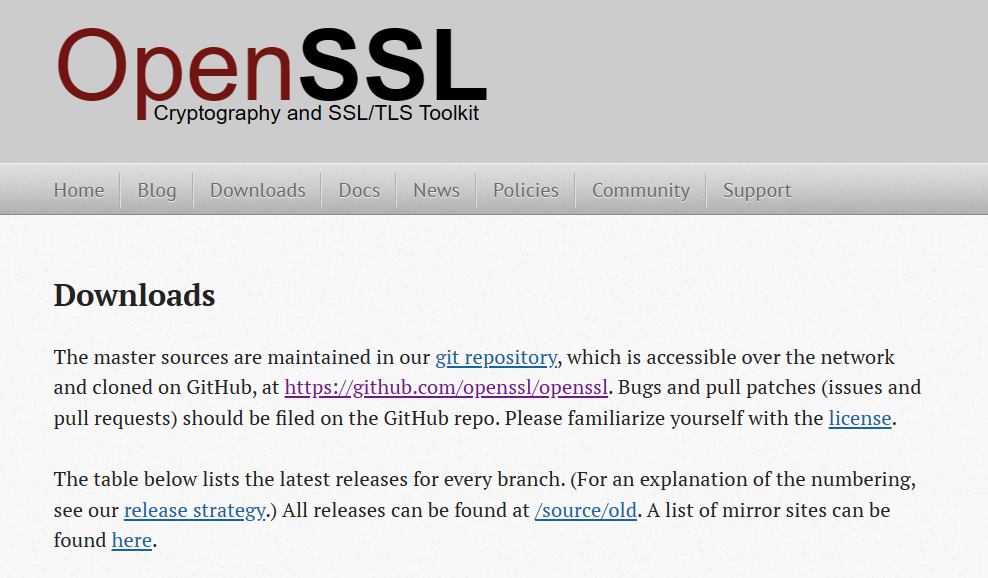
Task: Click the OpenSSL logo in the header
Action: (272, 74)
